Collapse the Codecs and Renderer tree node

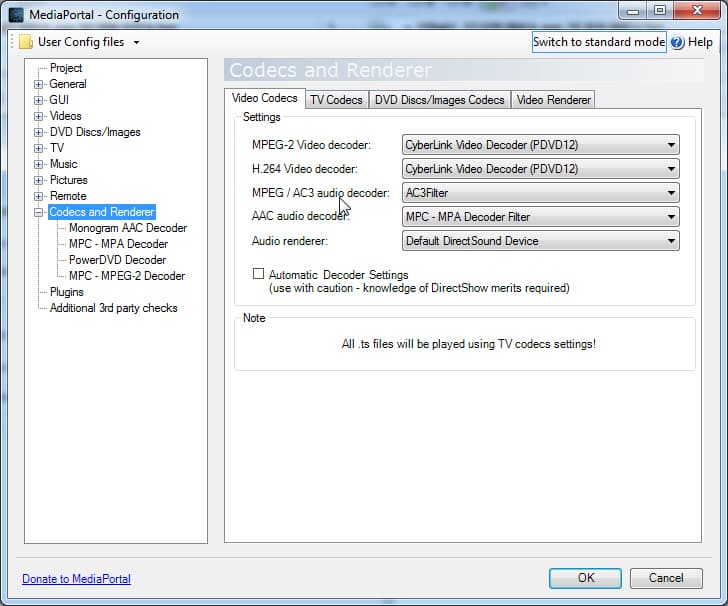click(39, 212)
